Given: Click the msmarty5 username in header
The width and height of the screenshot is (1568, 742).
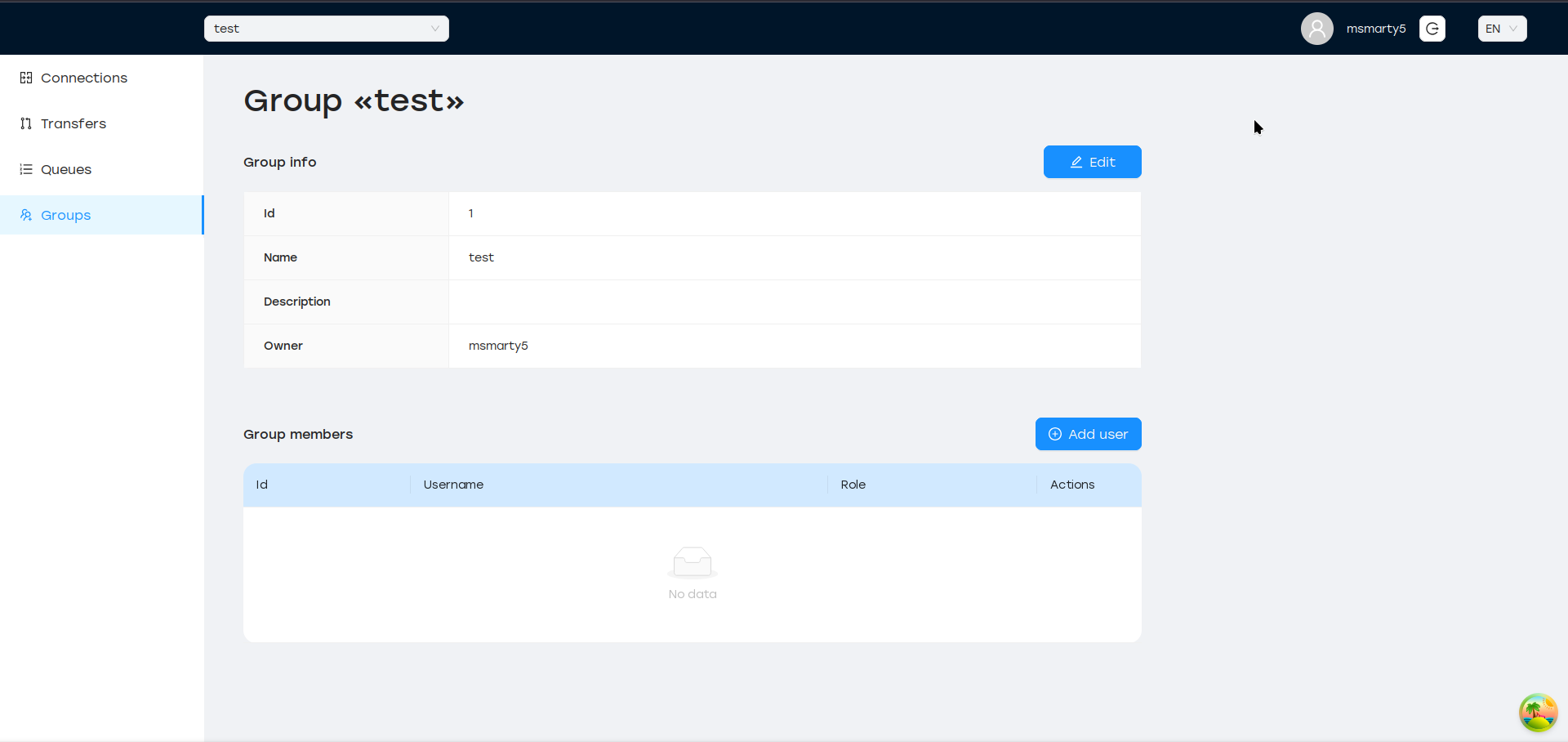Looking at the screenshot, I should (x=1375, y=29).
